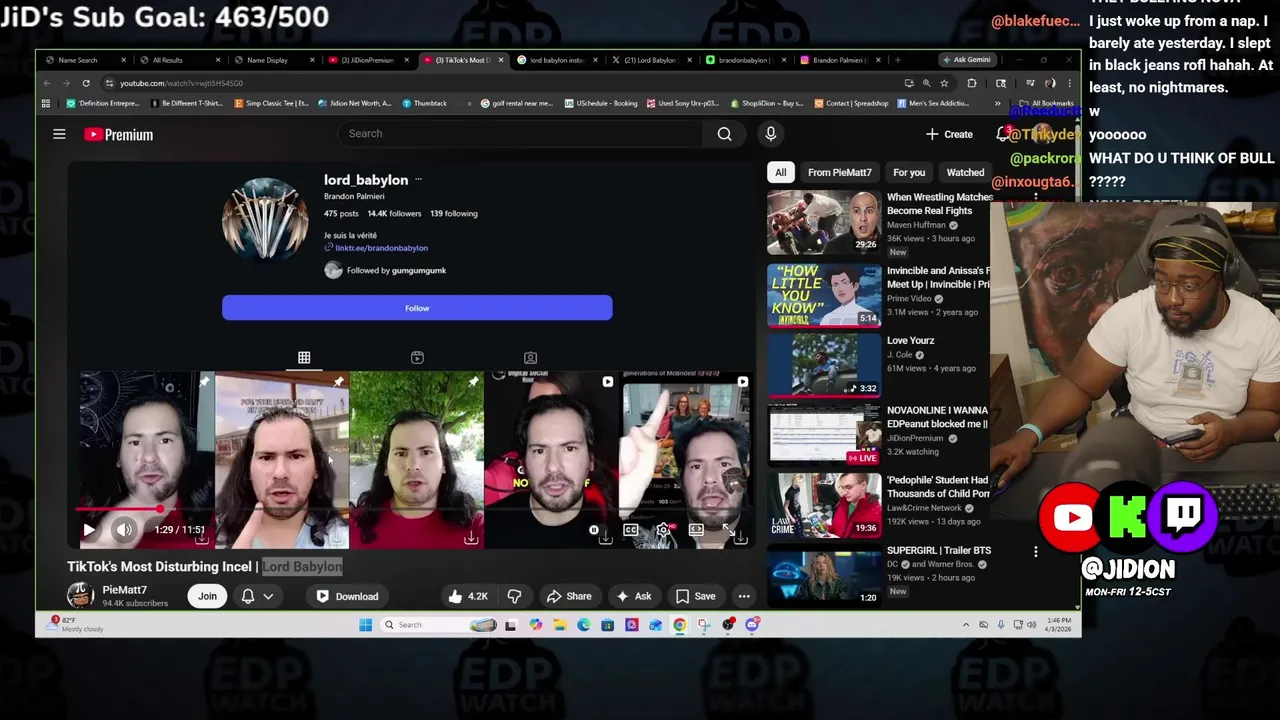
Task: Open the Thumbtack bookmark
Action: (x=425, y=103)
